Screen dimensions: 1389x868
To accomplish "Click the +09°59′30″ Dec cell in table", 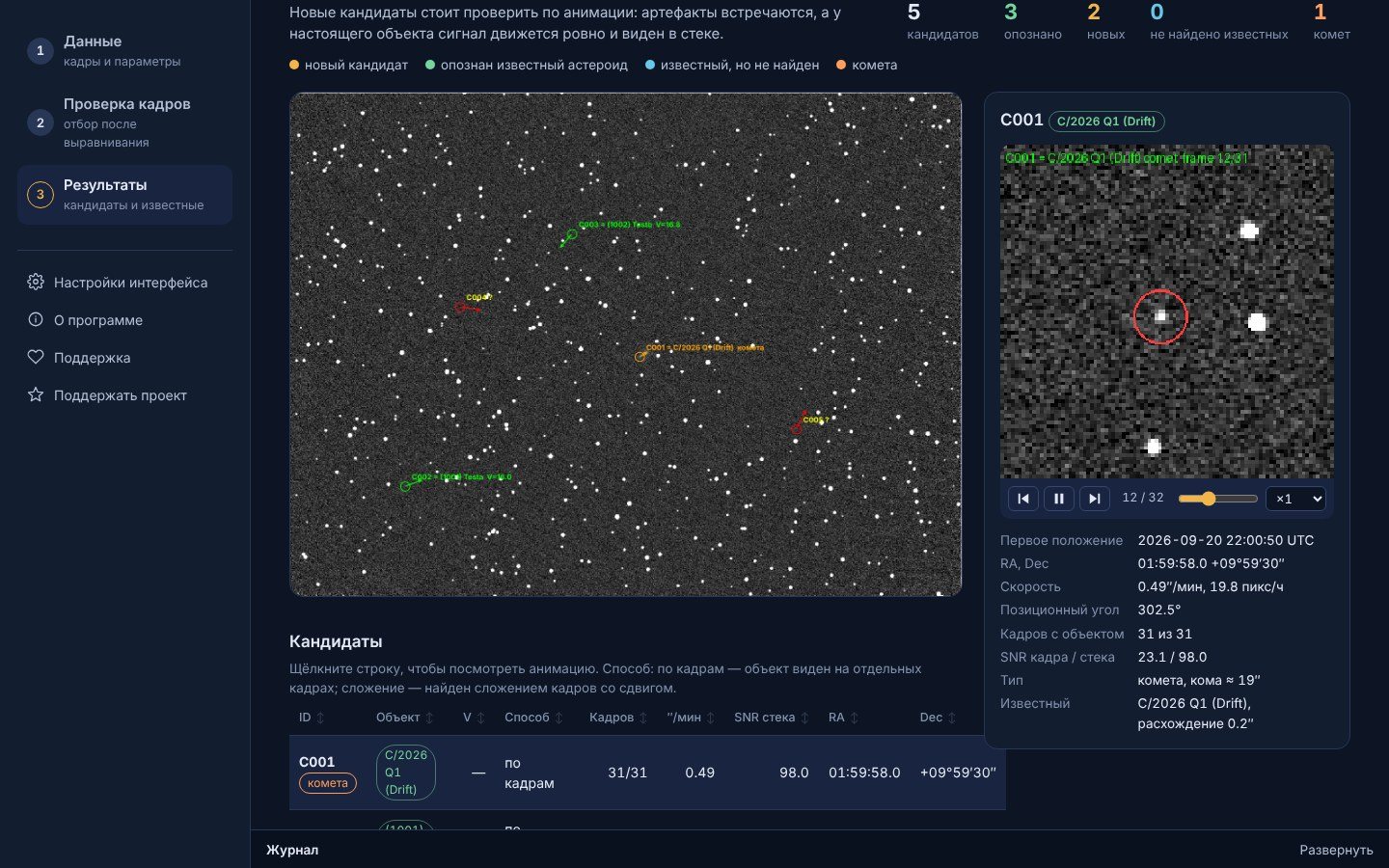I will pyautogui.click(x=958, y=773).
